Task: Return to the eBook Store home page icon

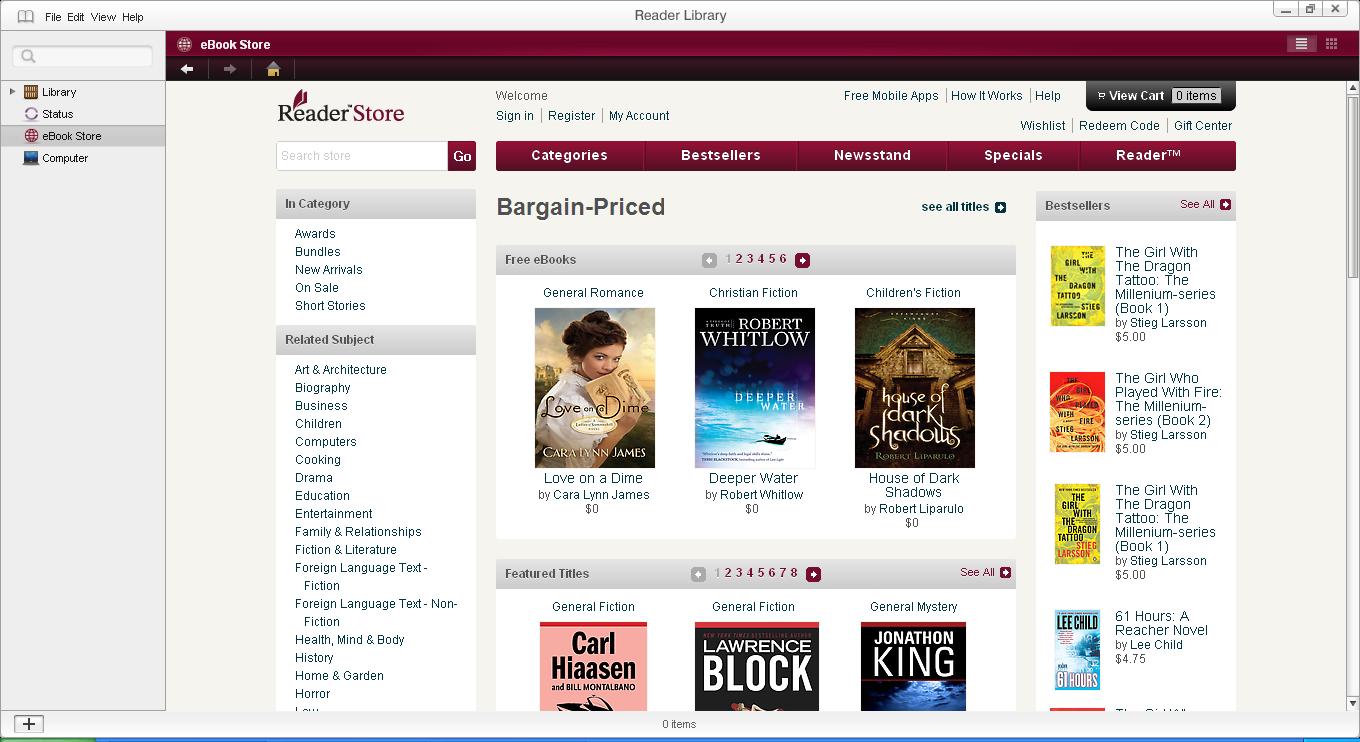Action: 273,69
